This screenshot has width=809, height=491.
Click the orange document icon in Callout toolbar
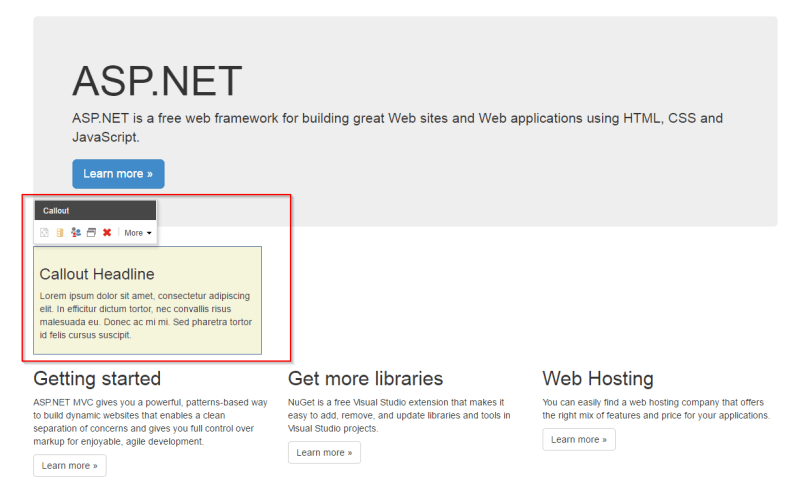click(x=59, y=233)
